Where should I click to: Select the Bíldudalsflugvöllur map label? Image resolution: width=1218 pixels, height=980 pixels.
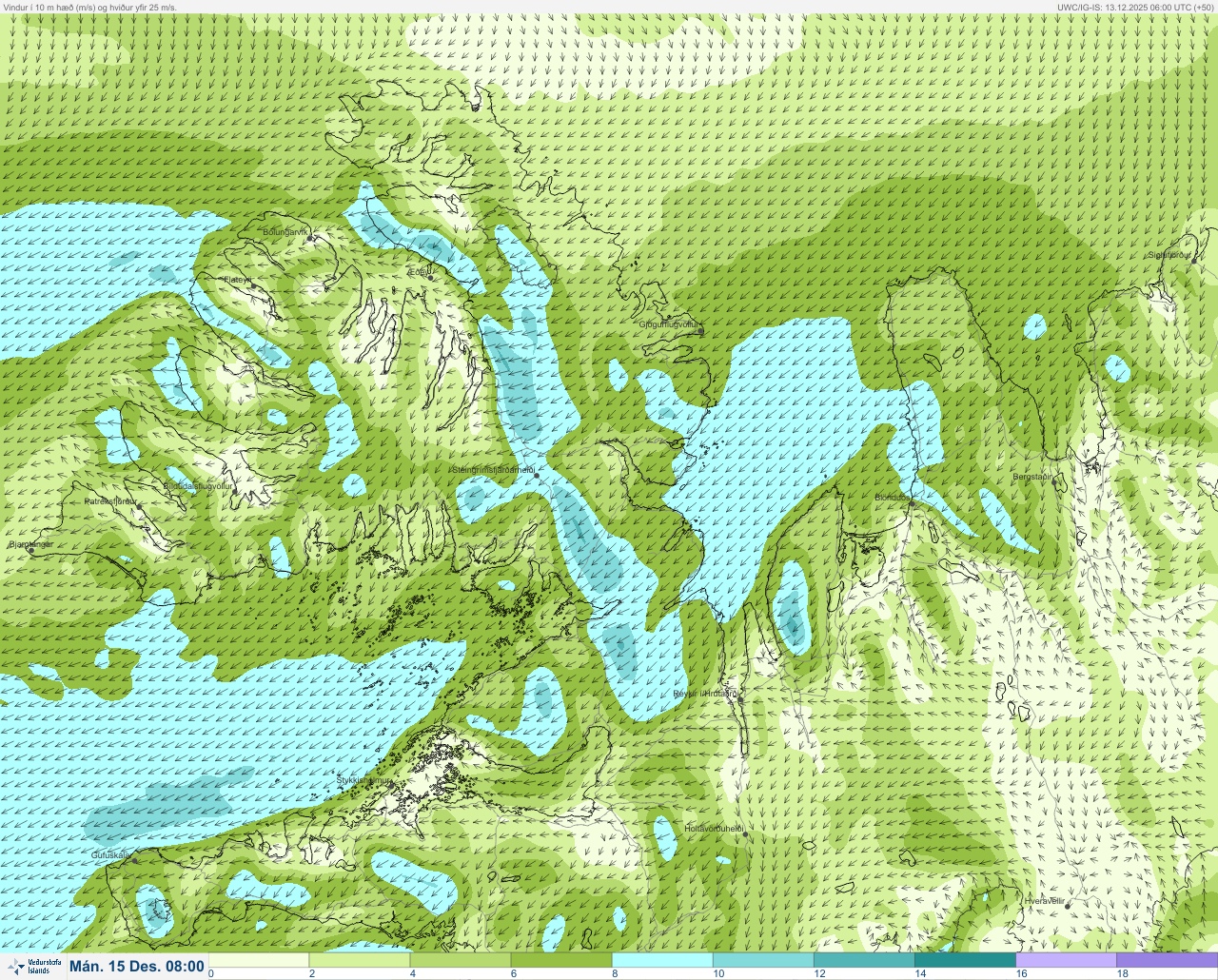coord(198,485)
